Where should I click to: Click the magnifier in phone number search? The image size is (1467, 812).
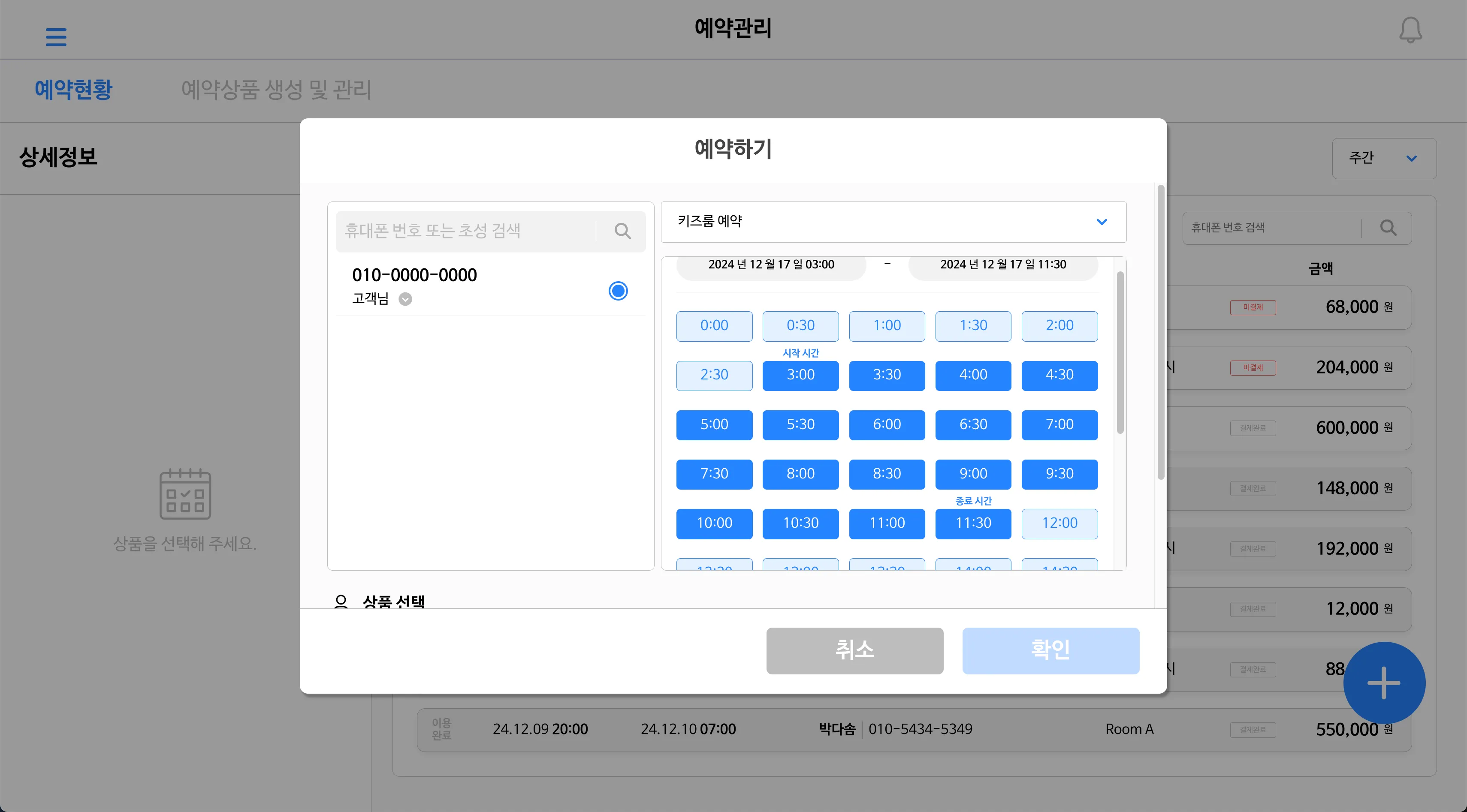pyautogui.click(x=1388, y=228)
